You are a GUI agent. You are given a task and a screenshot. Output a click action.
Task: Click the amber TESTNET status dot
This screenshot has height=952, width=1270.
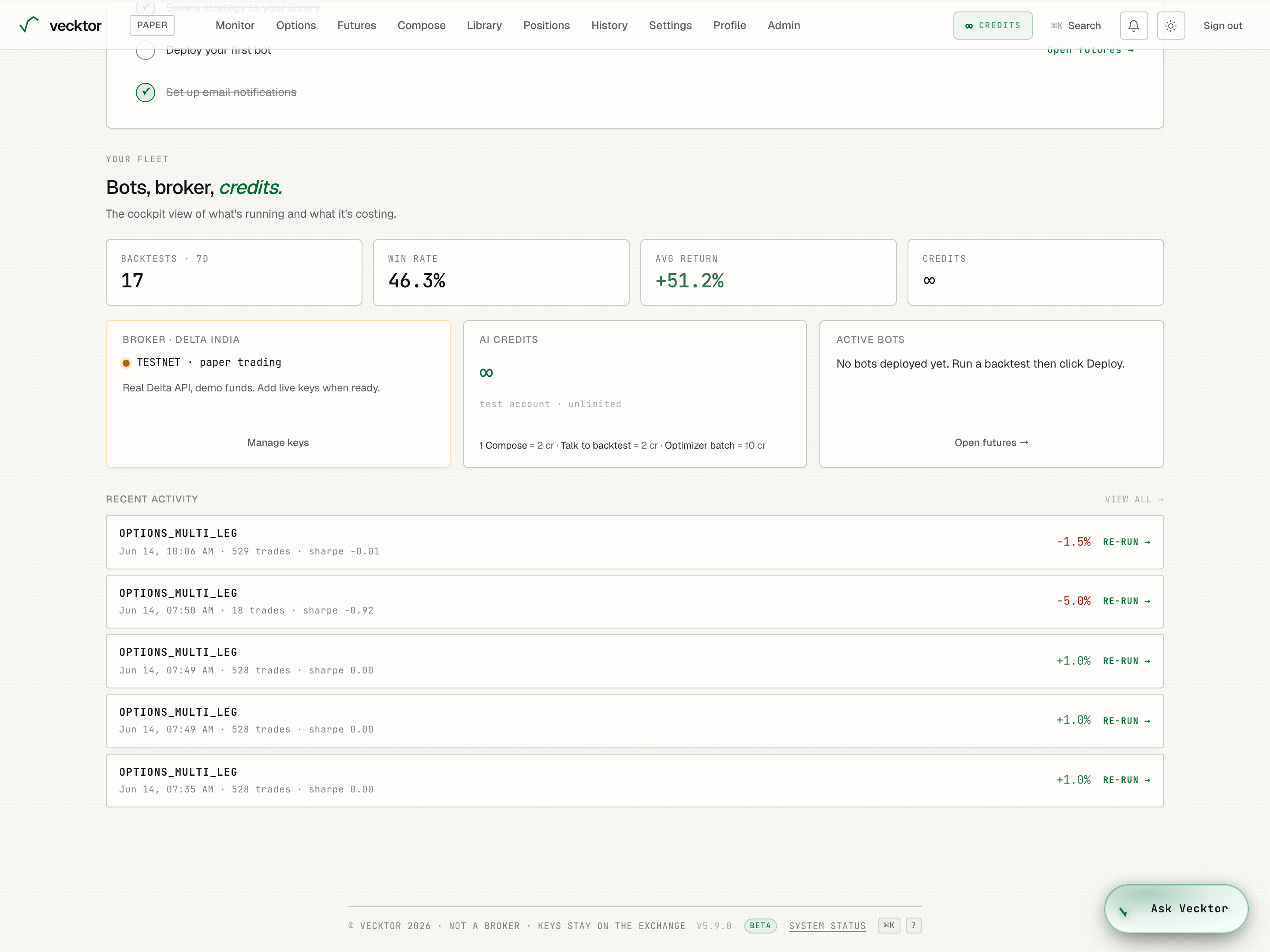click(x=126, y=363)
